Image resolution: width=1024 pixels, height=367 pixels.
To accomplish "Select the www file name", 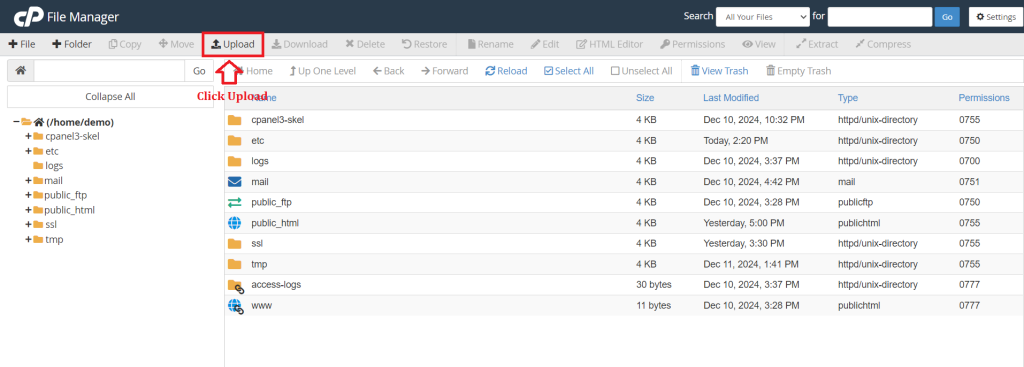I will [x=261, y=306].
